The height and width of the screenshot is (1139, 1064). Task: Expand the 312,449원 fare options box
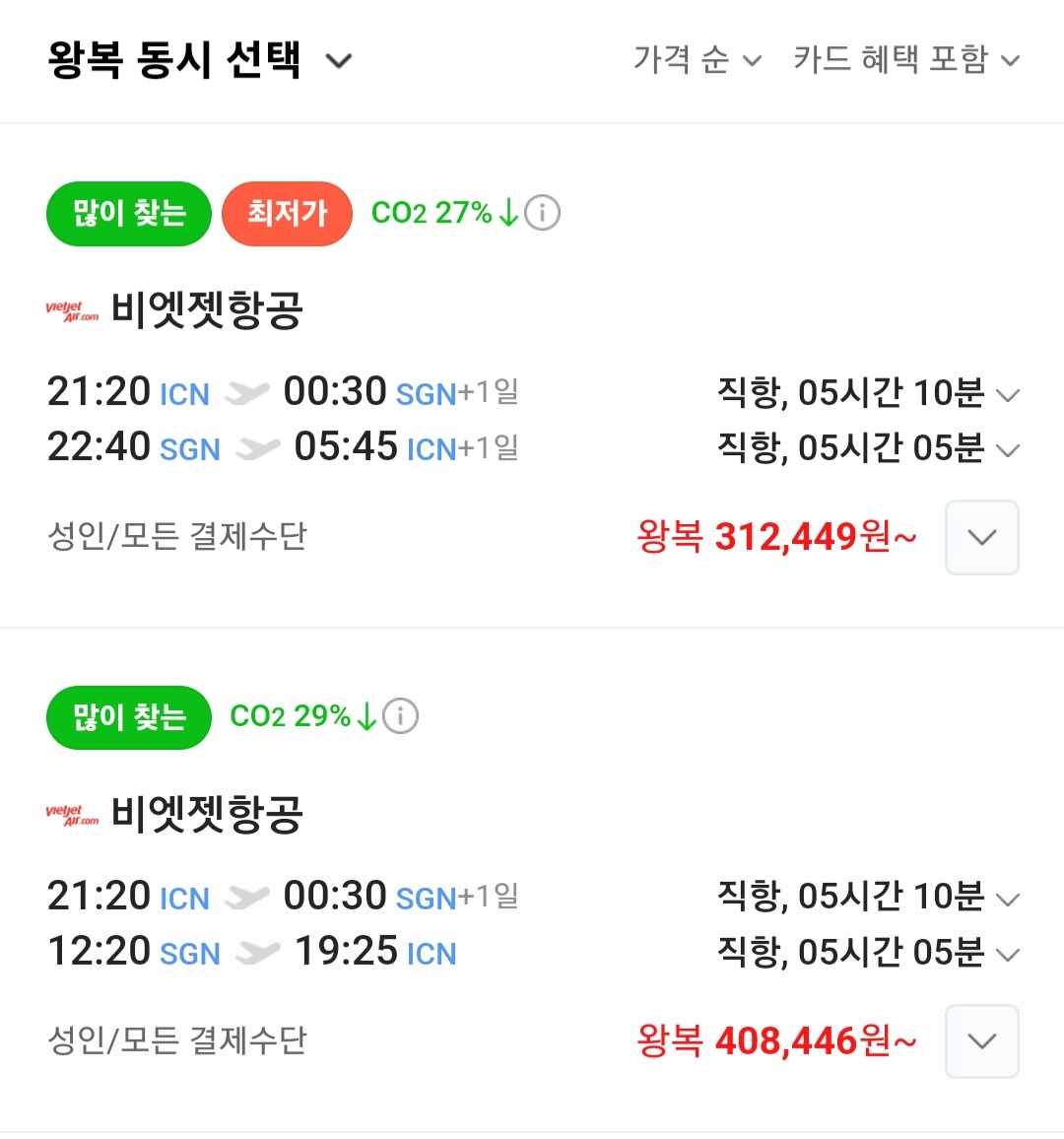coord(981,537)
